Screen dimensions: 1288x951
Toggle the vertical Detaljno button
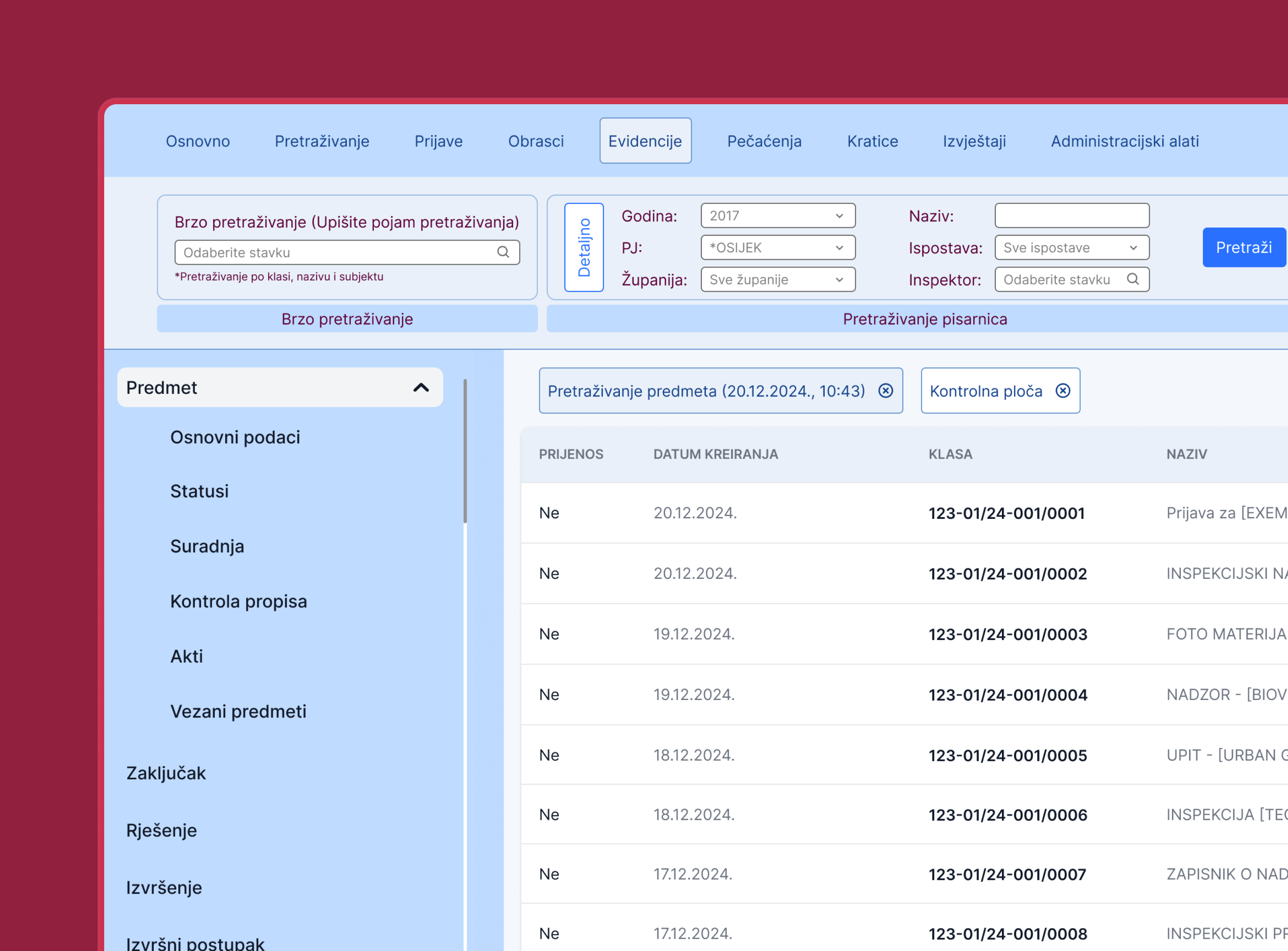[583, 248]
